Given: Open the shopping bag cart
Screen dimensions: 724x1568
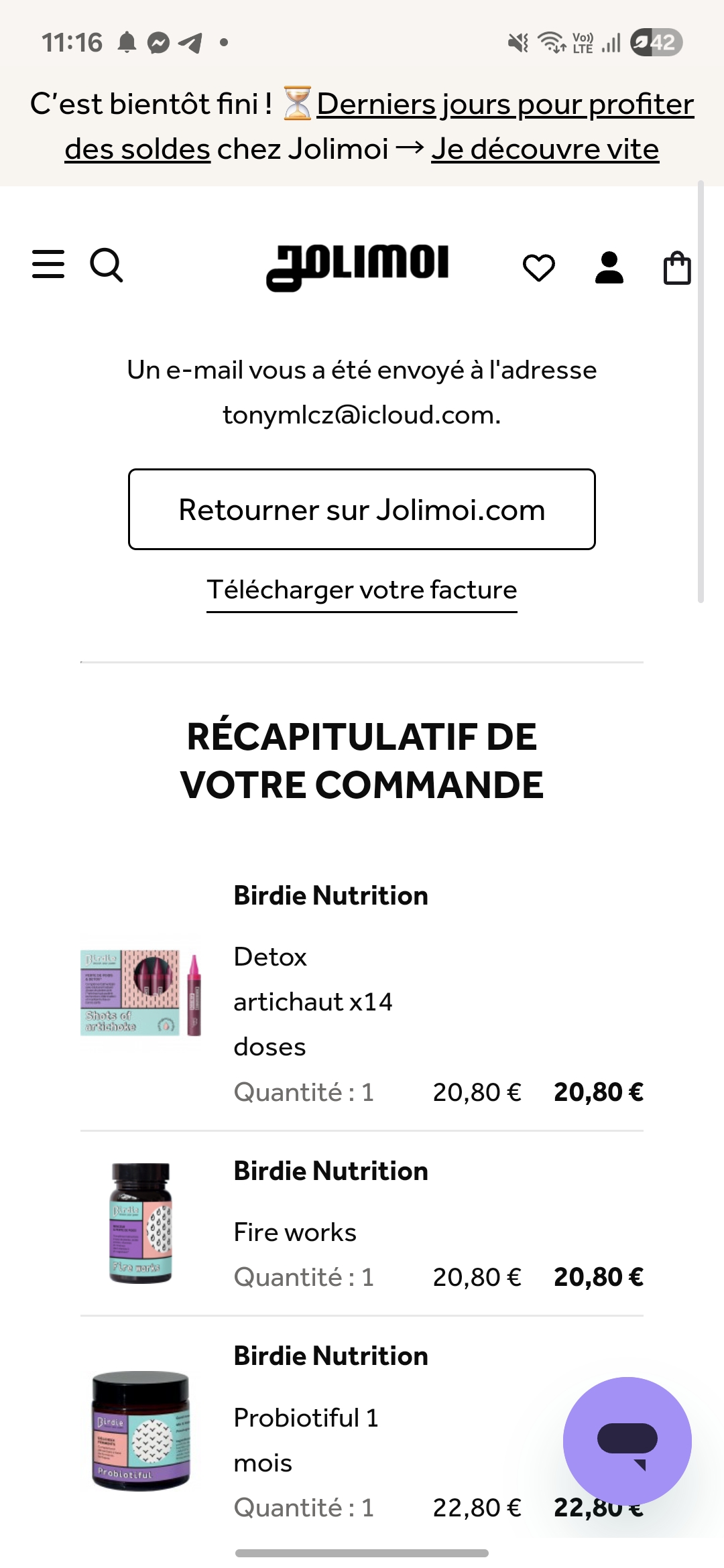Looking at the screenshot, I should click(x=677, y=268).
